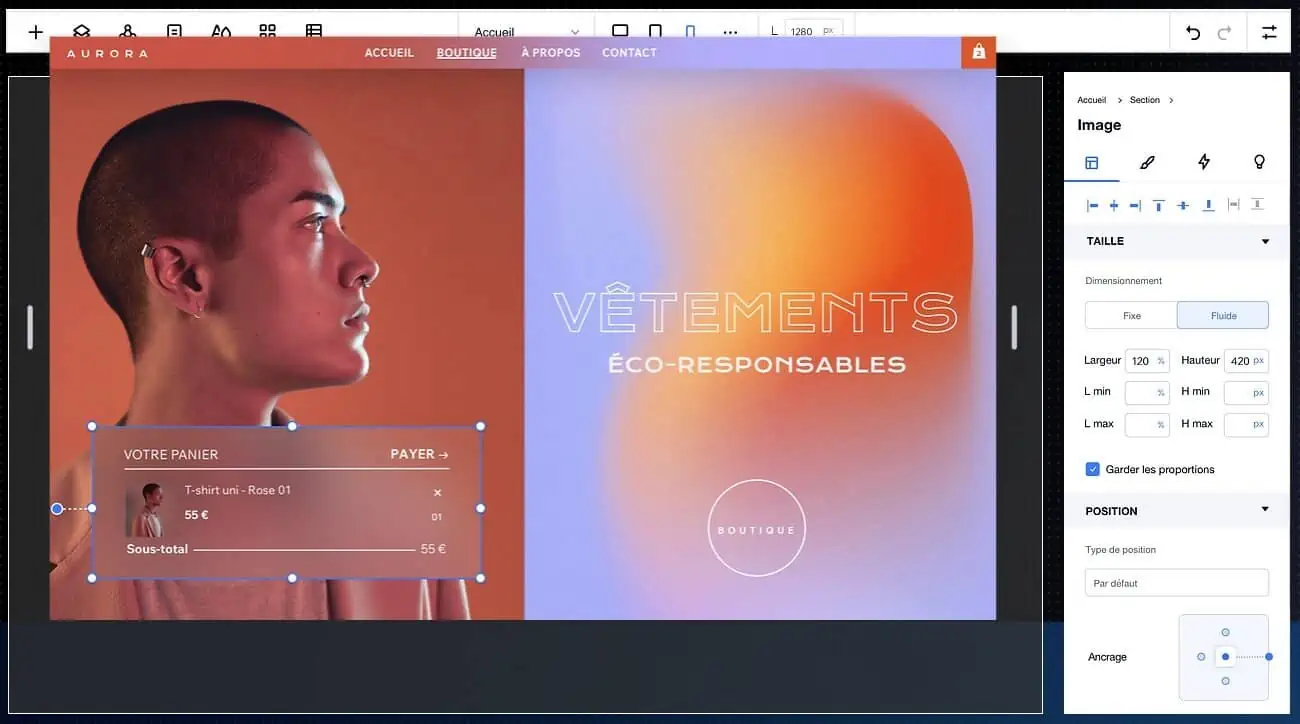Click the shopping bag cart icon
1300x724 pixels.
[978, 52]
